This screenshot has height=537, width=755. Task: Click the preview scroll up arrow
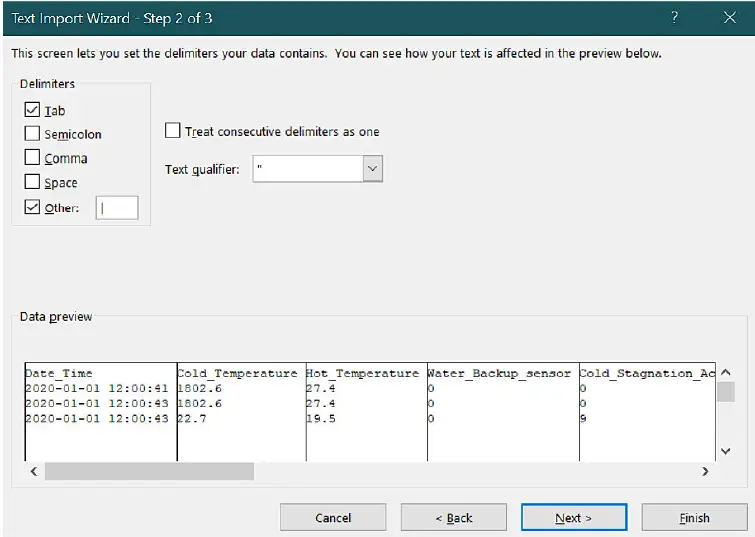click(726, 372)
